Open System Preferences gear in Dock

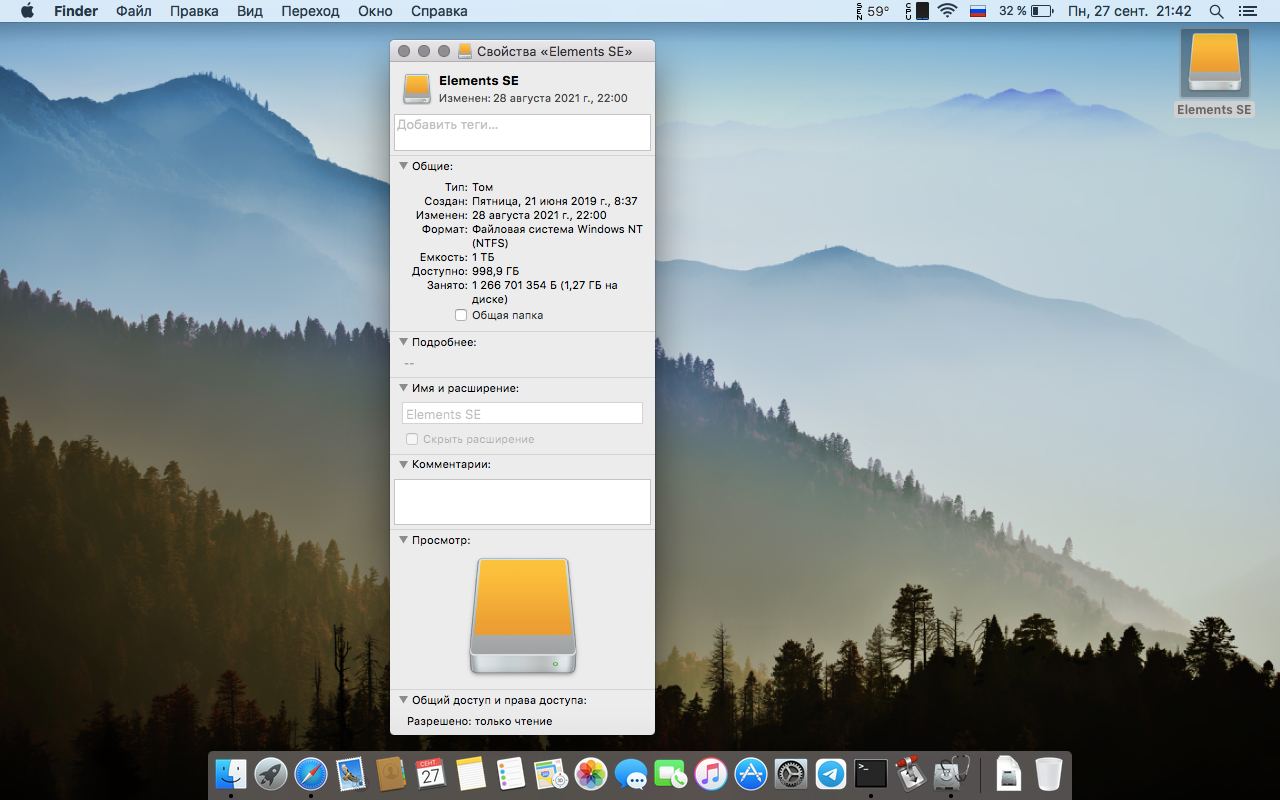pyautogui.click(x=791, y=774)
